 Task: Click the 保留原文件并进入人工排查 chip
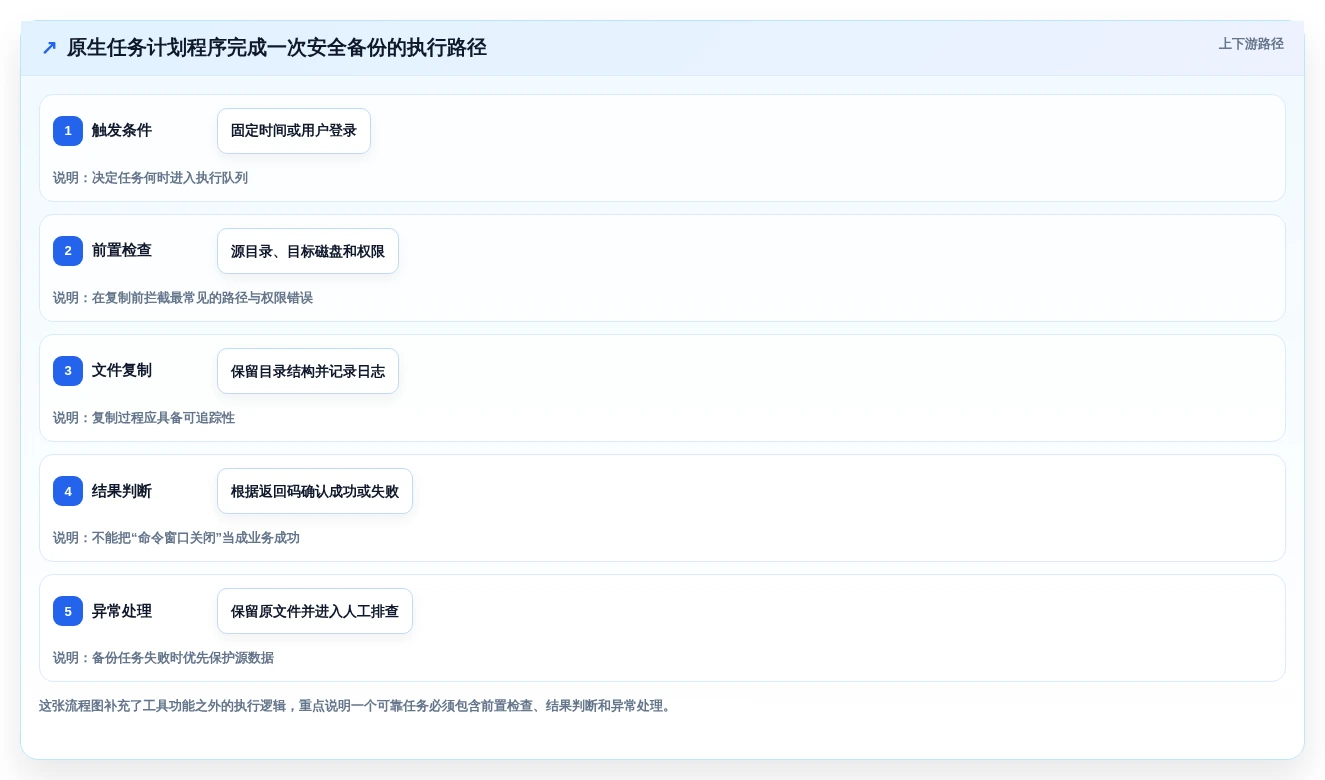(315, 611)
